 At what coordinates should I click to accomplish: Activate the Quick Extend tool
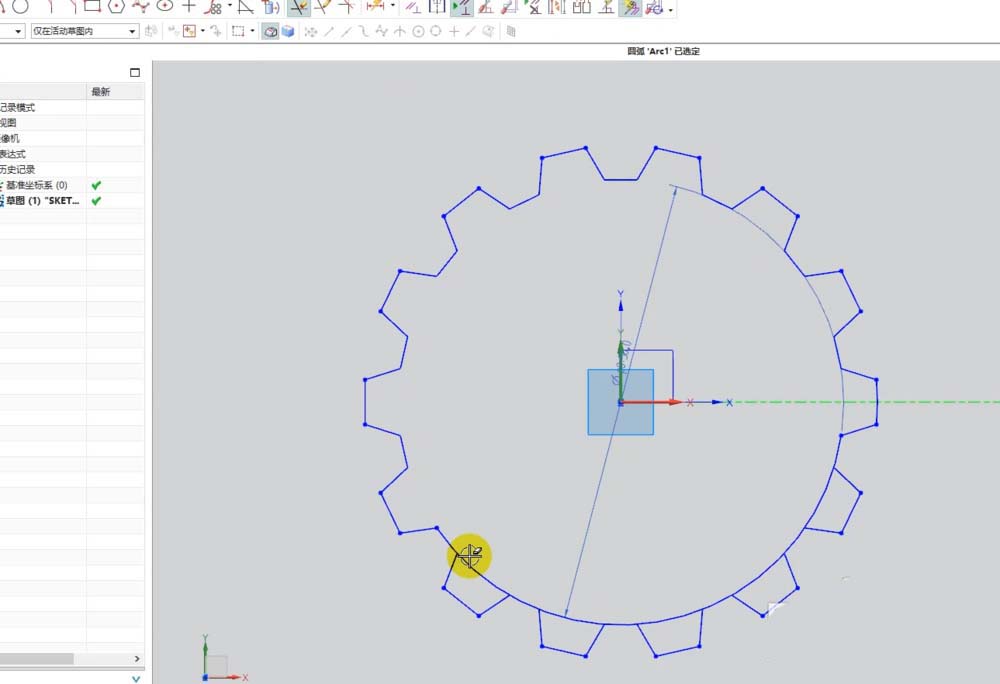click(x=322, y=7)
